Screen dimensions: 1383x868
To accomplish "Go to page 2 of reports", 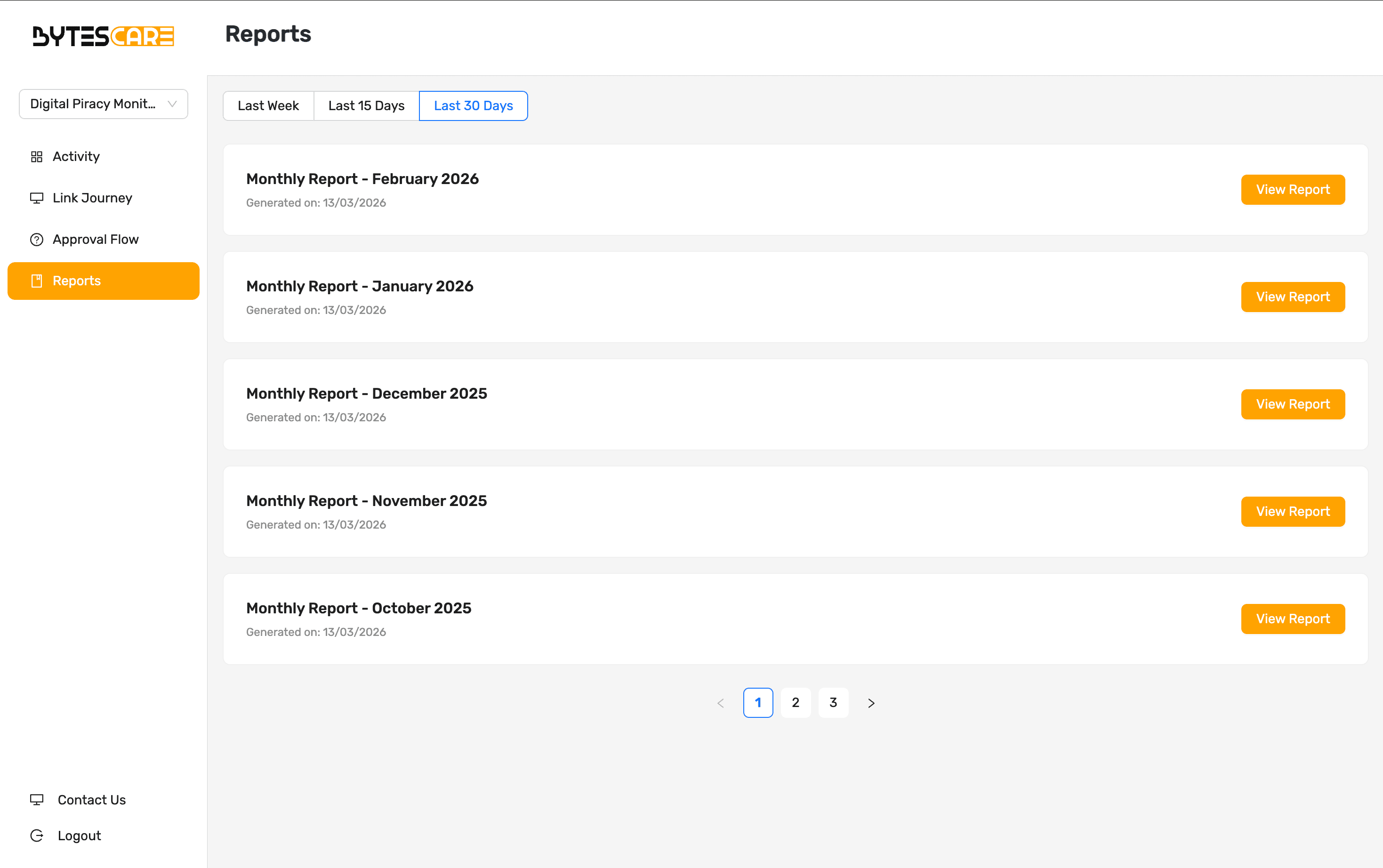I will tap(795, 702).
